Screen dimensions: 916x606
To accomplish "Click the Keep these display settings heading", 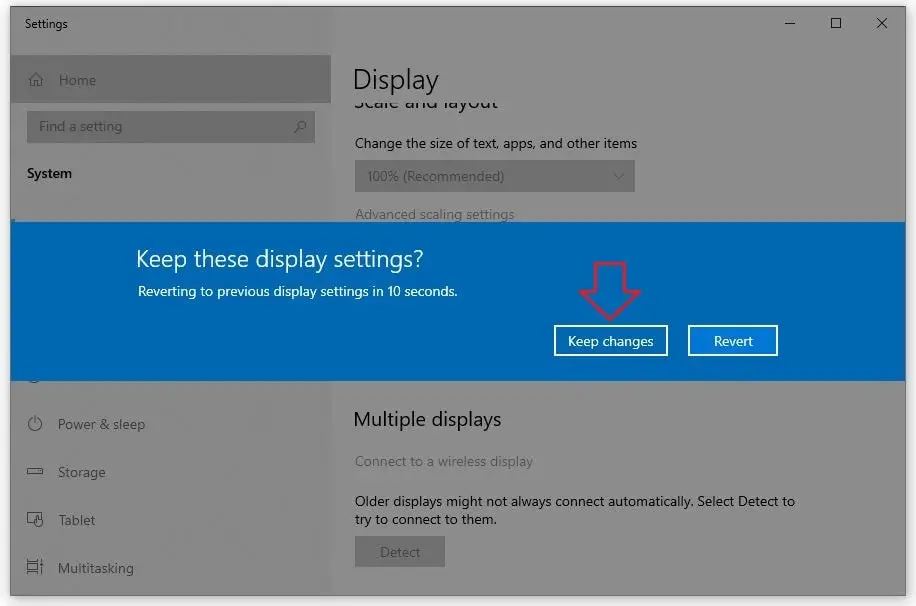I will (279, 259).
